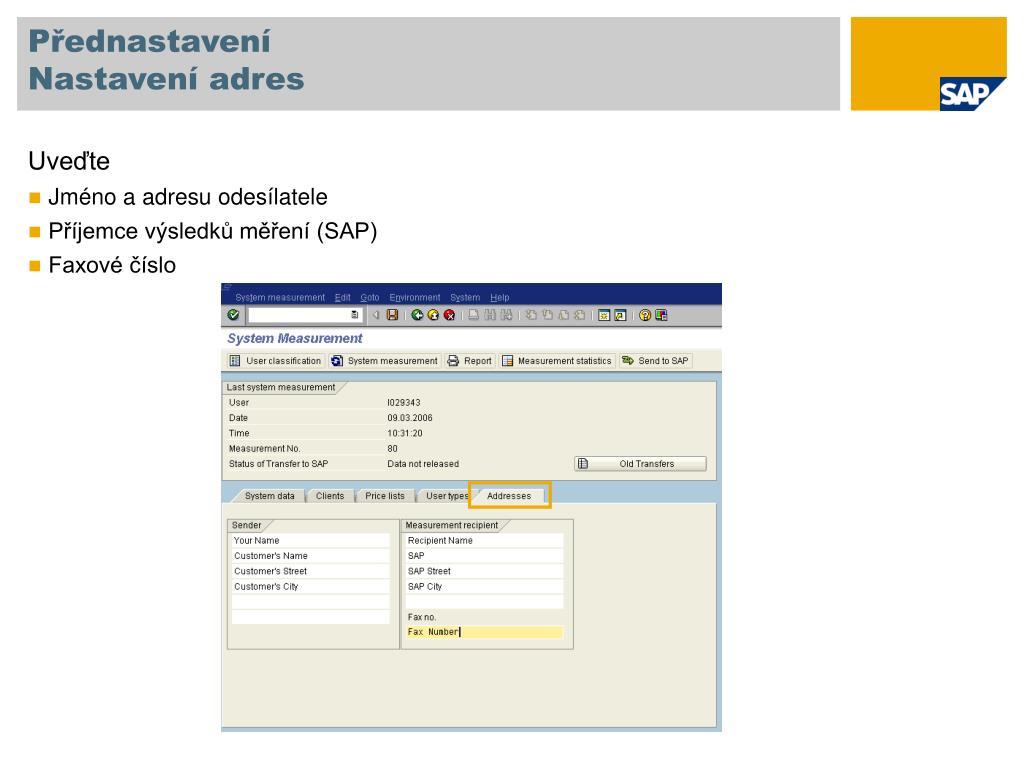Click the Customer's Name field
Screen dimensions: 1024x768
point(310,556)
